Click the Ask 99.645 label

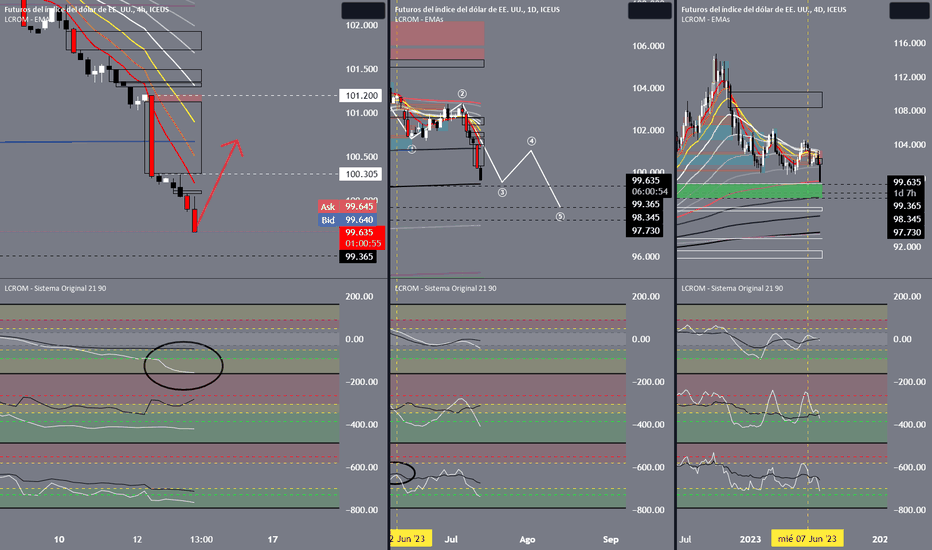pos(347,206)
